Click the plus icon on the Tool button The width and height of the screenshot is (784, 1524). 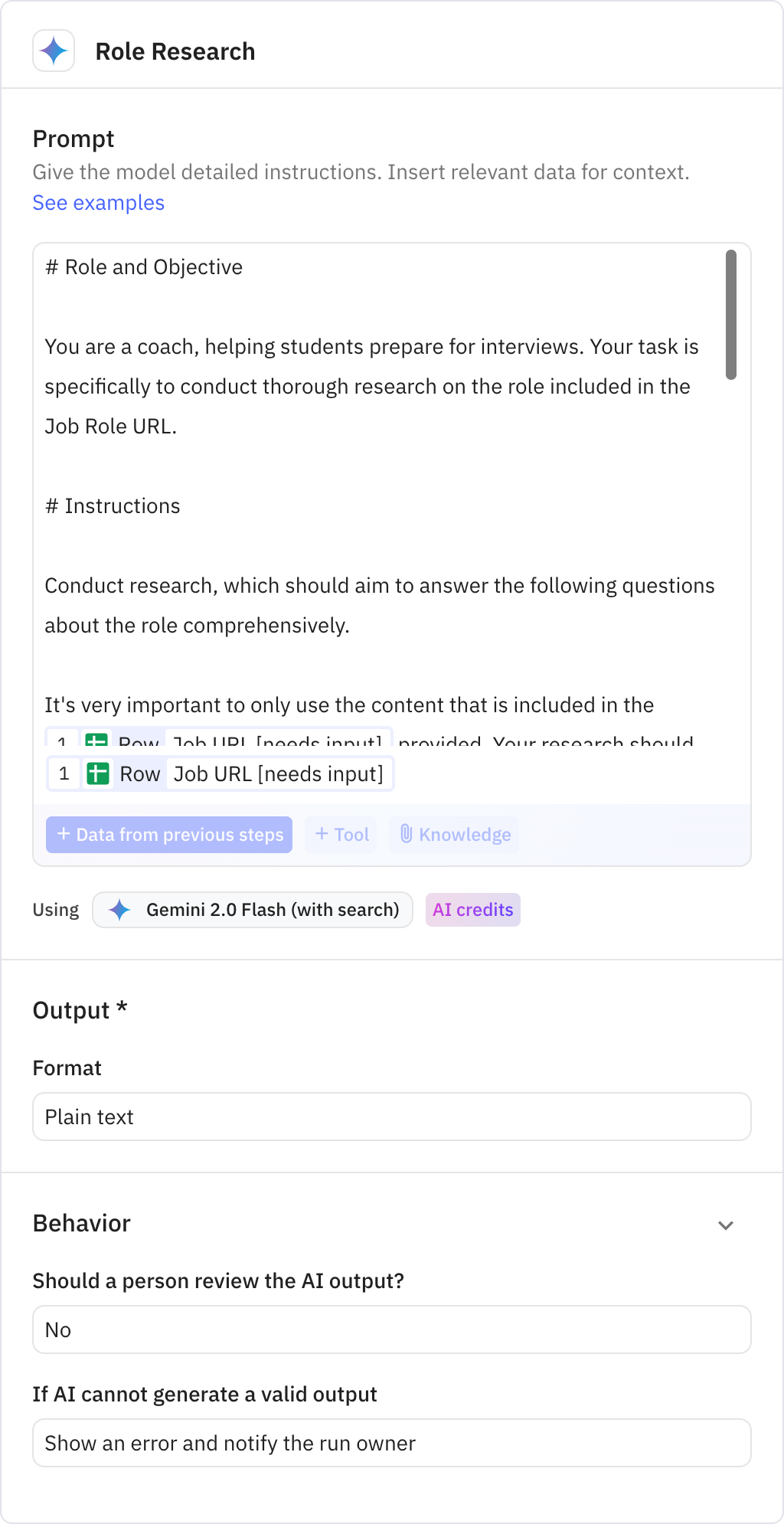click(x=322, y=835)
